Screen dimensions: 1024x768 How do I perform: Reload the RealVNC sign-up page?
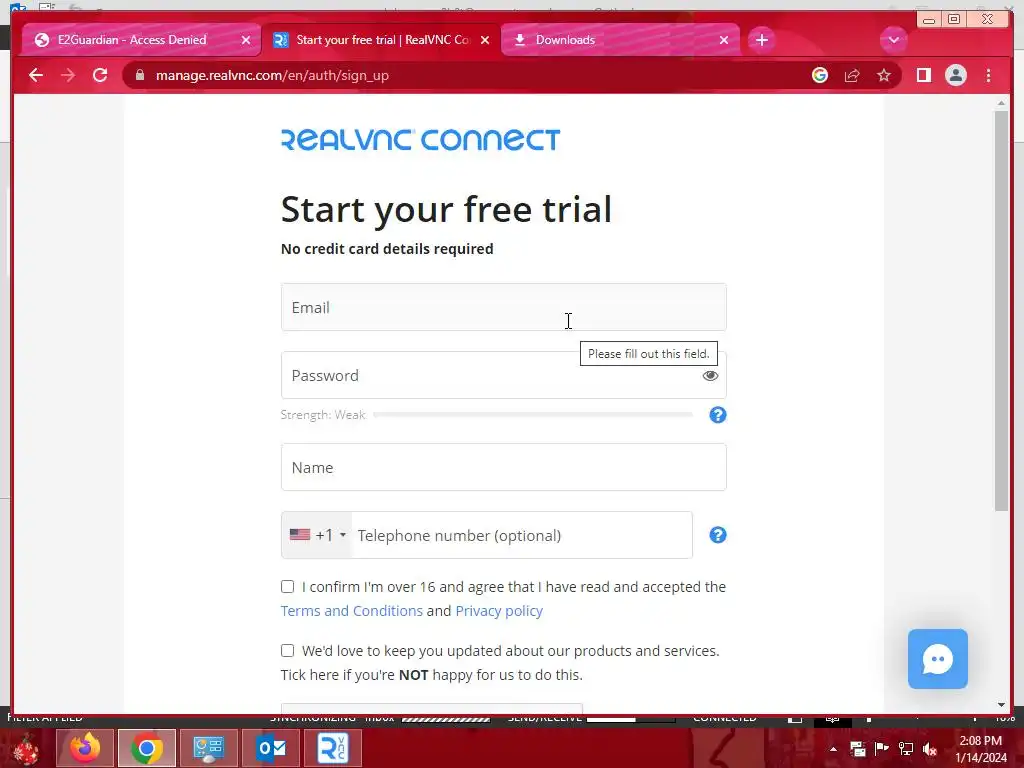tap(100, 75)
